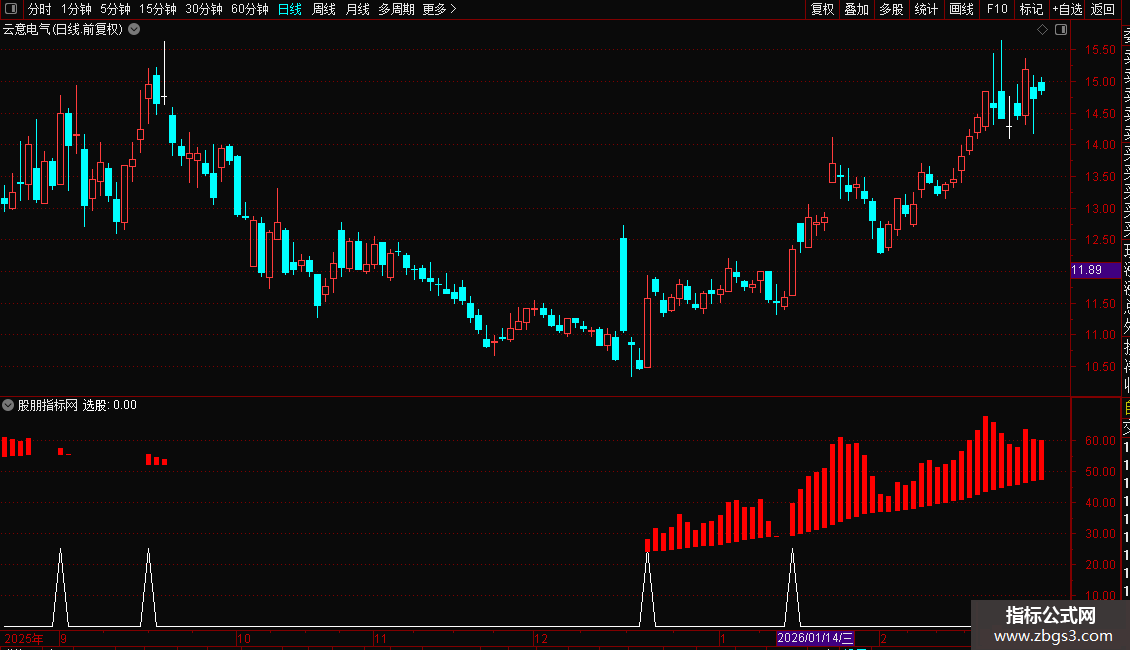Viewport: 1130px width, 650px height.
Task: Collapse the 股朋指标网 indicator dropdown icon
Action: pyautogui.click(x=8, y=405)
